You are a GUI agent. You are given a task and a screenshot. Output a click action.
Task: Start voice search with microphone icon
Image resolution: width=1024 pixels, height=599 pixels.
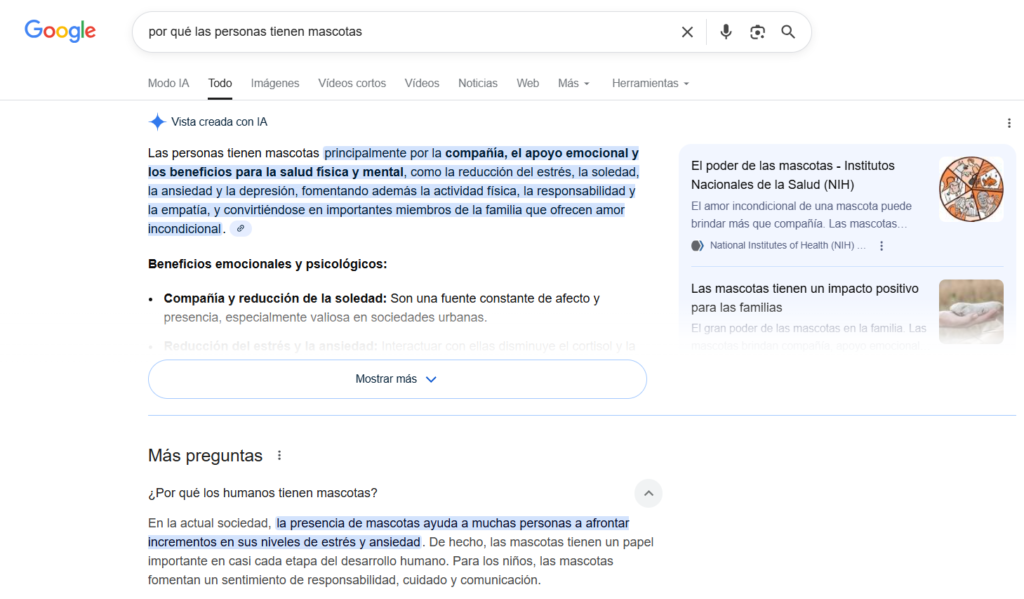726,32
